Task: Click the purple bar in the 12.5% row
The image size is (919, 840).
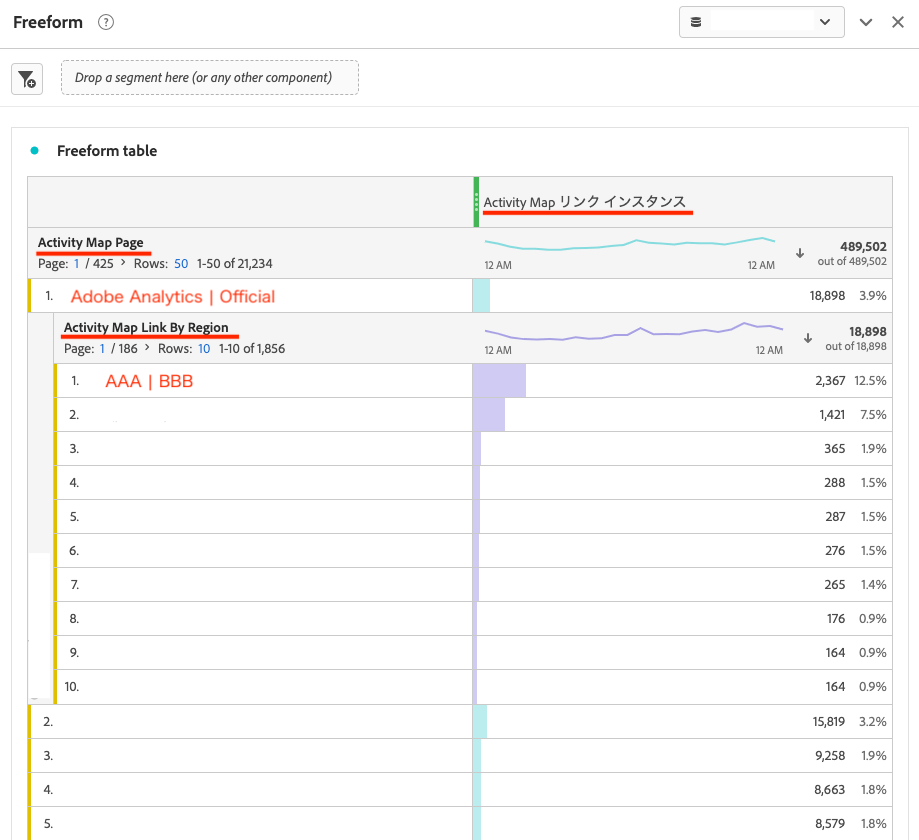Action: pos(499,380)
